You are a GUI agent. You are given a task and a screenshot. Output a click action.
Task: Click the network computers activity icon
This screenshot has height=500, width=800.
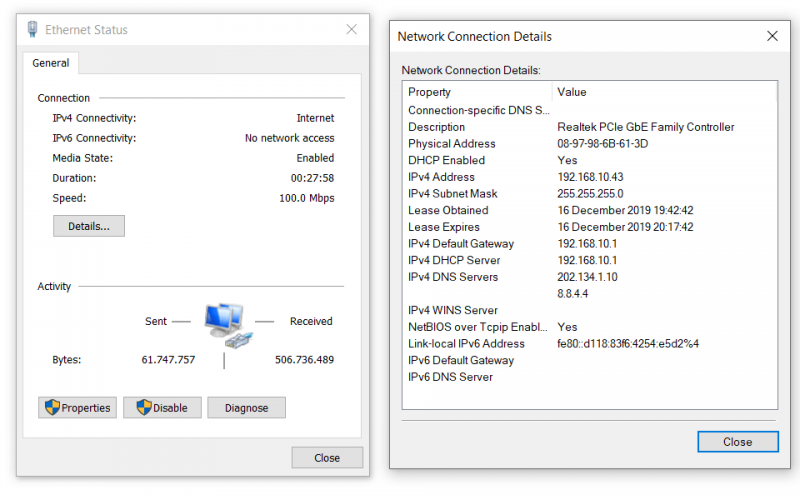click(x=229, y=326)
